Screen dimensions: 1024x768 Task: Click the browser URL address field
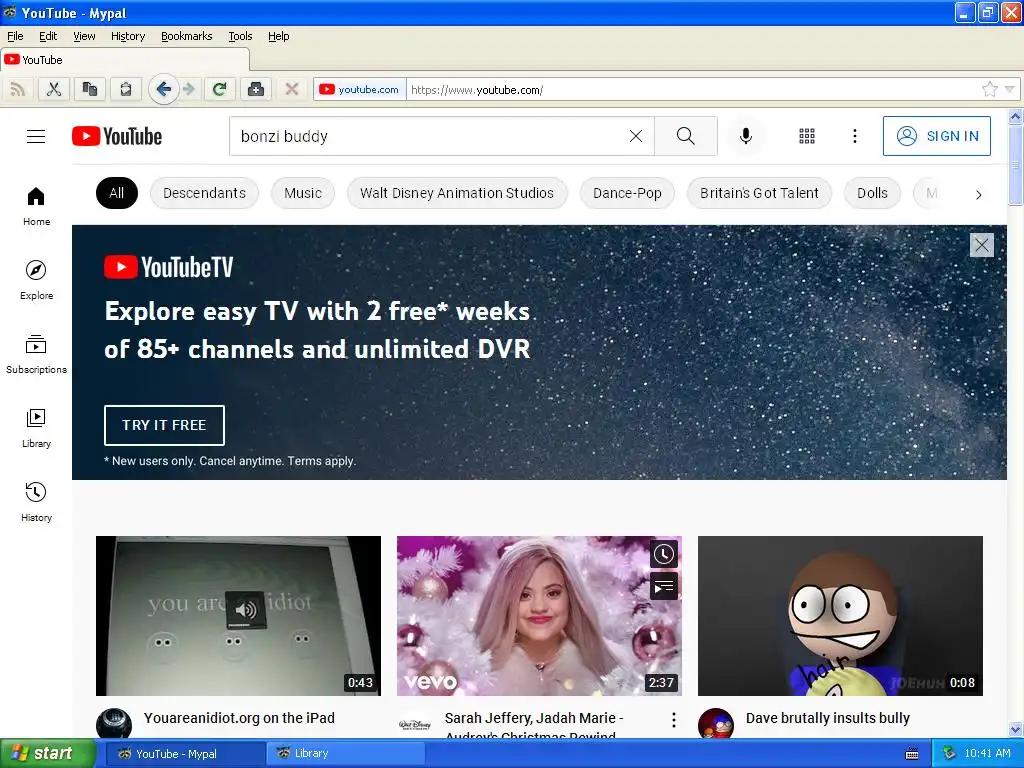click(692, 89)
